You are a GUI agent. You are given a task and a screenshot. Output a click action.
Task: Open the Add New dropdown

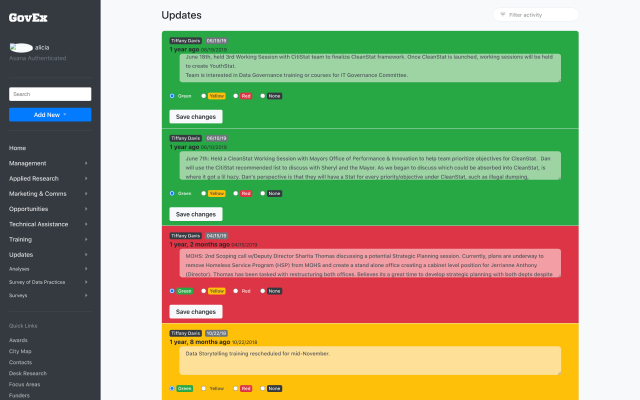50,115
